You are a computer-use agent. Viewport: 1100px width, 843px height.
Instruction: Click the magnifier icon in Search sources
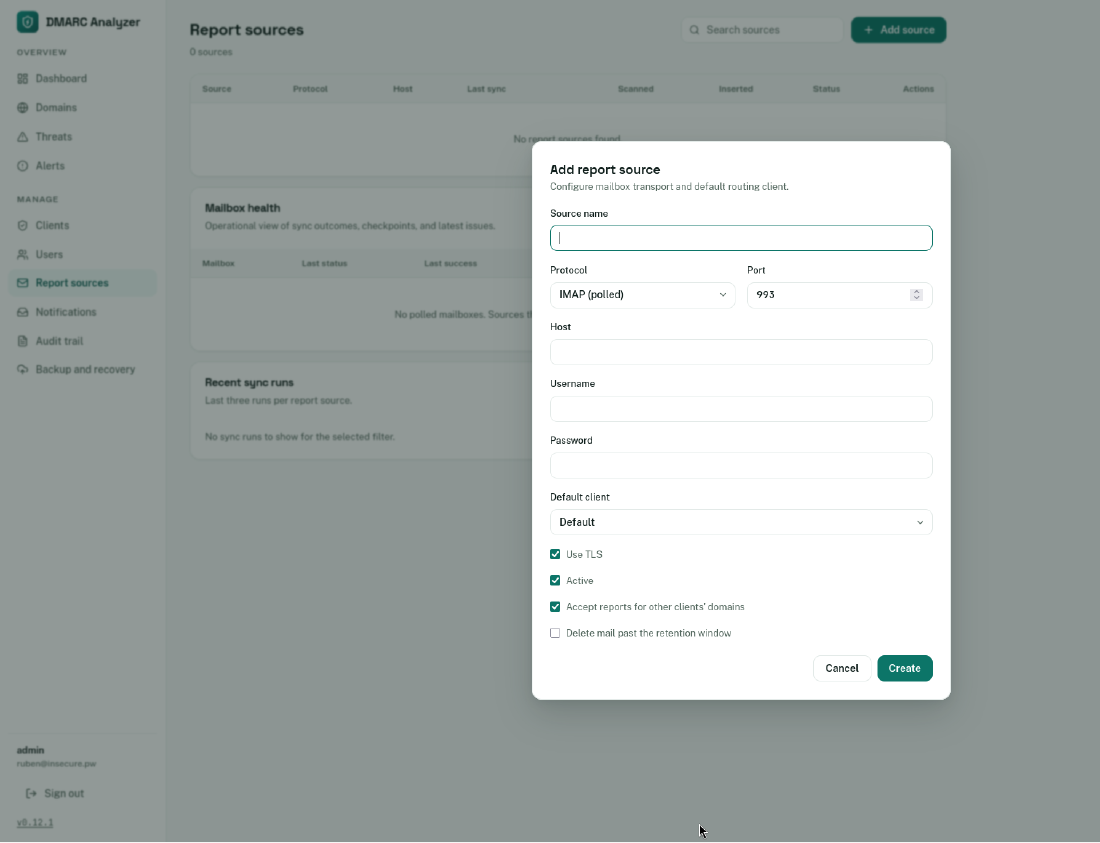695,30
